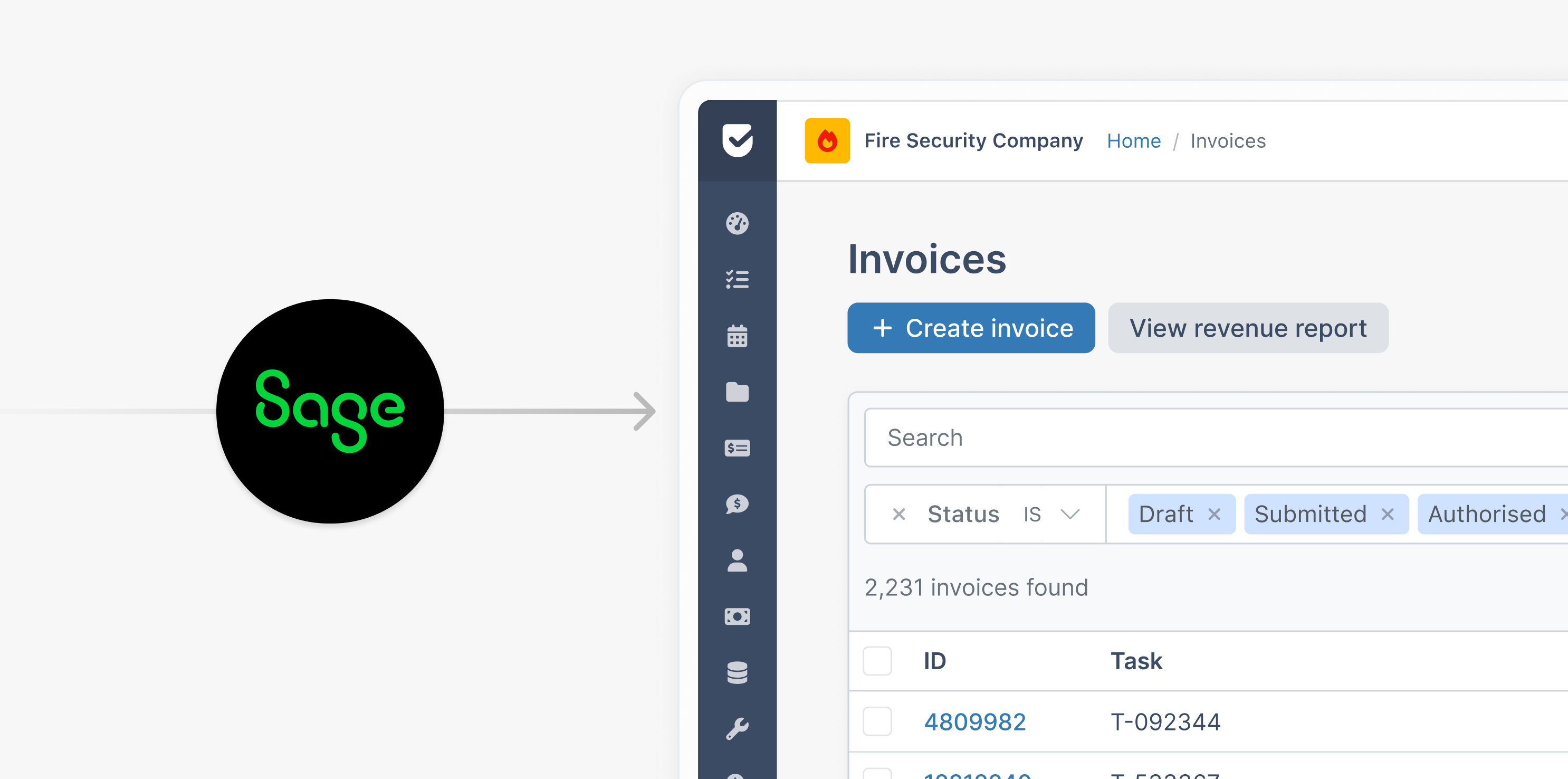Focus the invoice Search field
The height and width of the screenshot is (779, 1568).
click(1211, 438)
